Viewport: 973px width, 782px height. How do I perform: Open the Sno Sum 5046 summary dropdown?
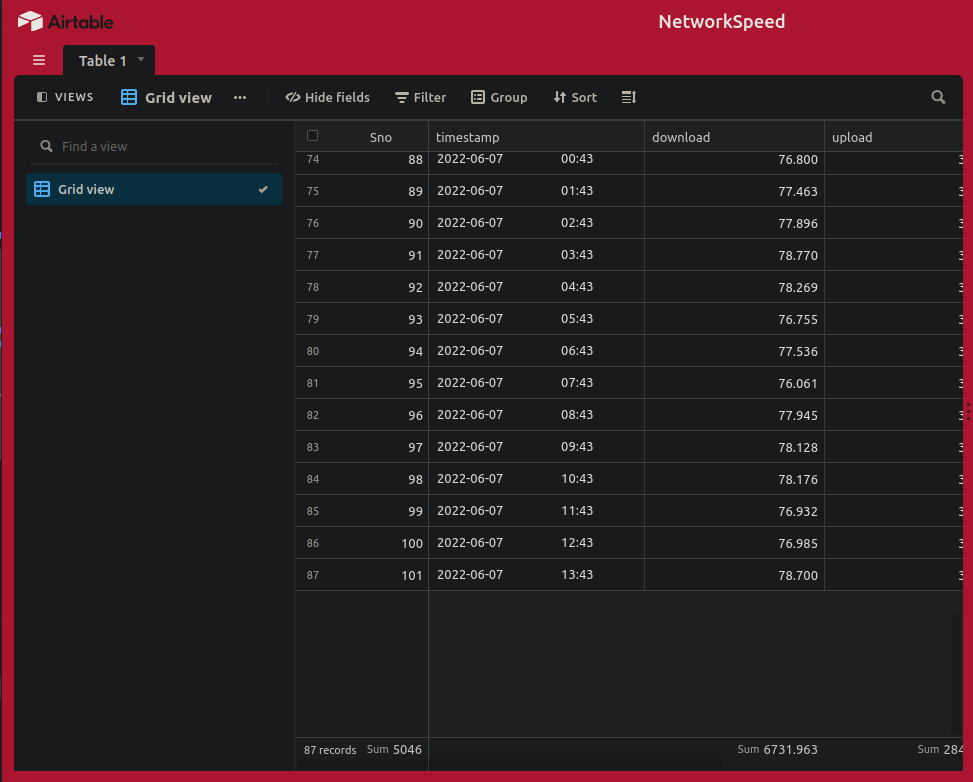tap(394, 750)
